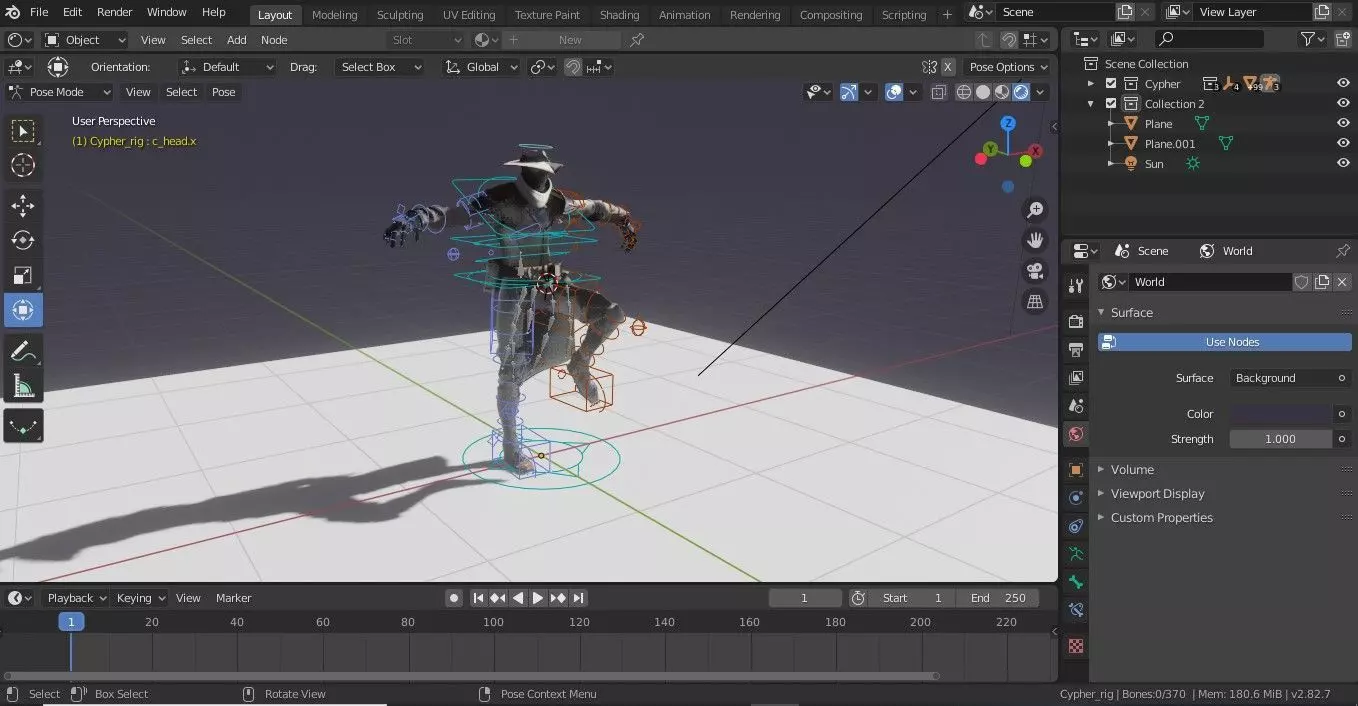Image resolution: width=1358 pixels, height=706 pixels.
Task: Switch to UV Editing workspace tab
Action: tap(469, 15)
